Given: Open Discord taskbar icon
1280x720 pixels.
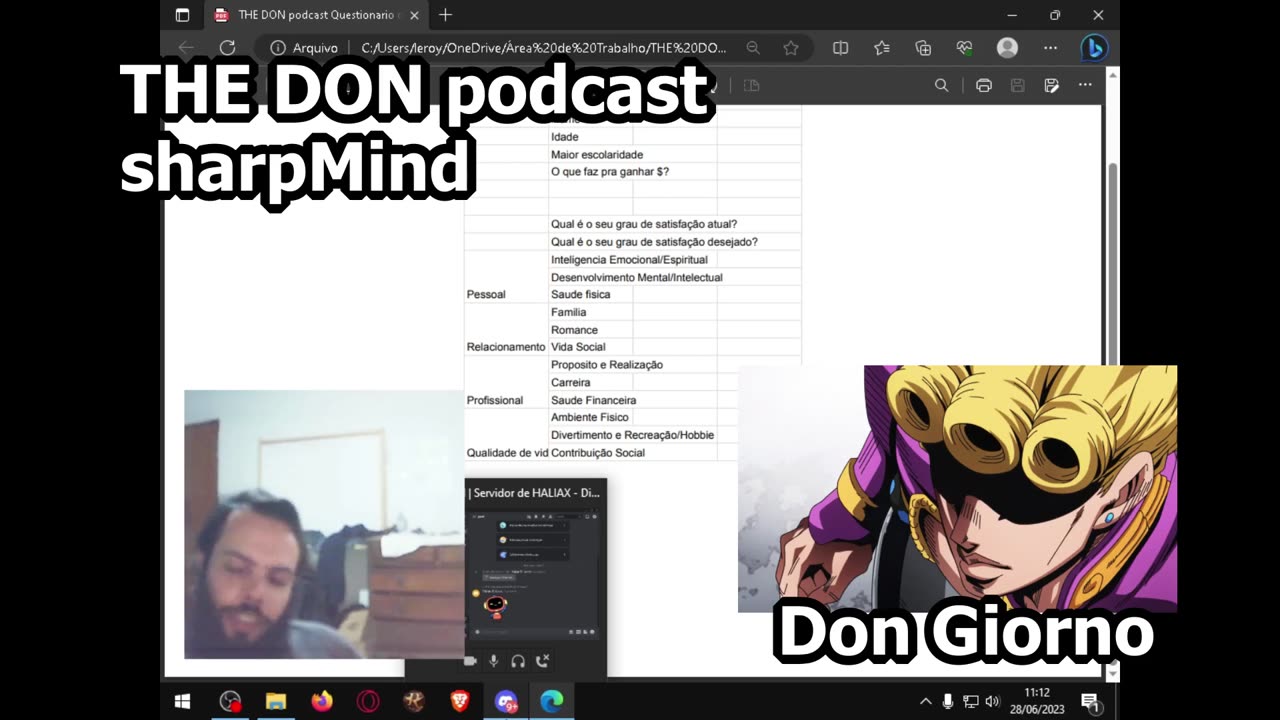Looking at the screenshot, I should click(506, 701).
